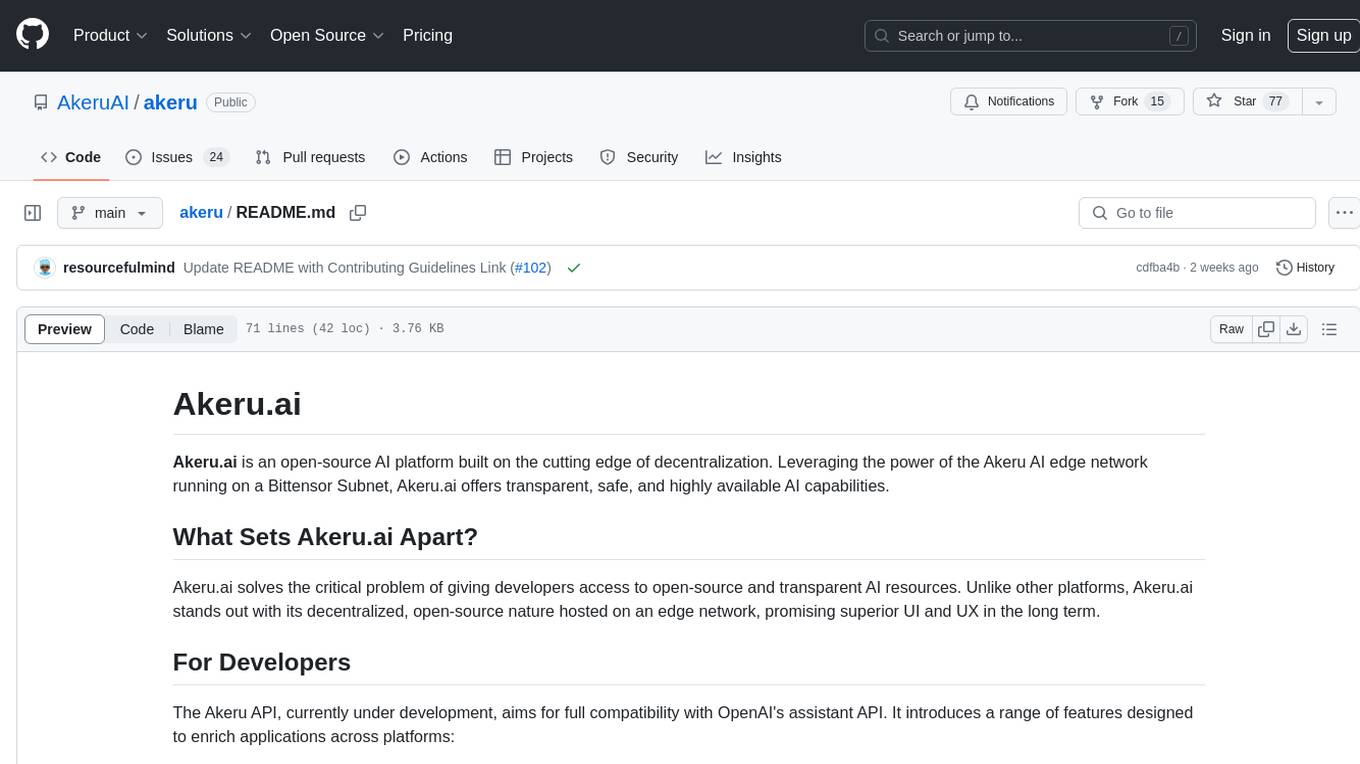Switch to the Security tab
Viewport: 1360px width, 764px height.
coord(639,157)
